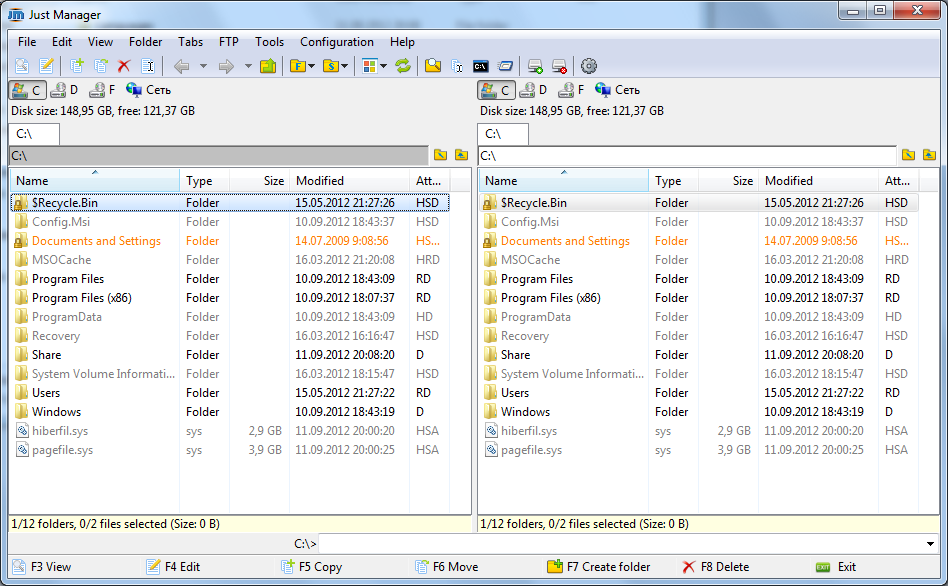Toggle drive C button in right panel
The height and width of the screenshot is (586, 948).
tap(496, 90)
